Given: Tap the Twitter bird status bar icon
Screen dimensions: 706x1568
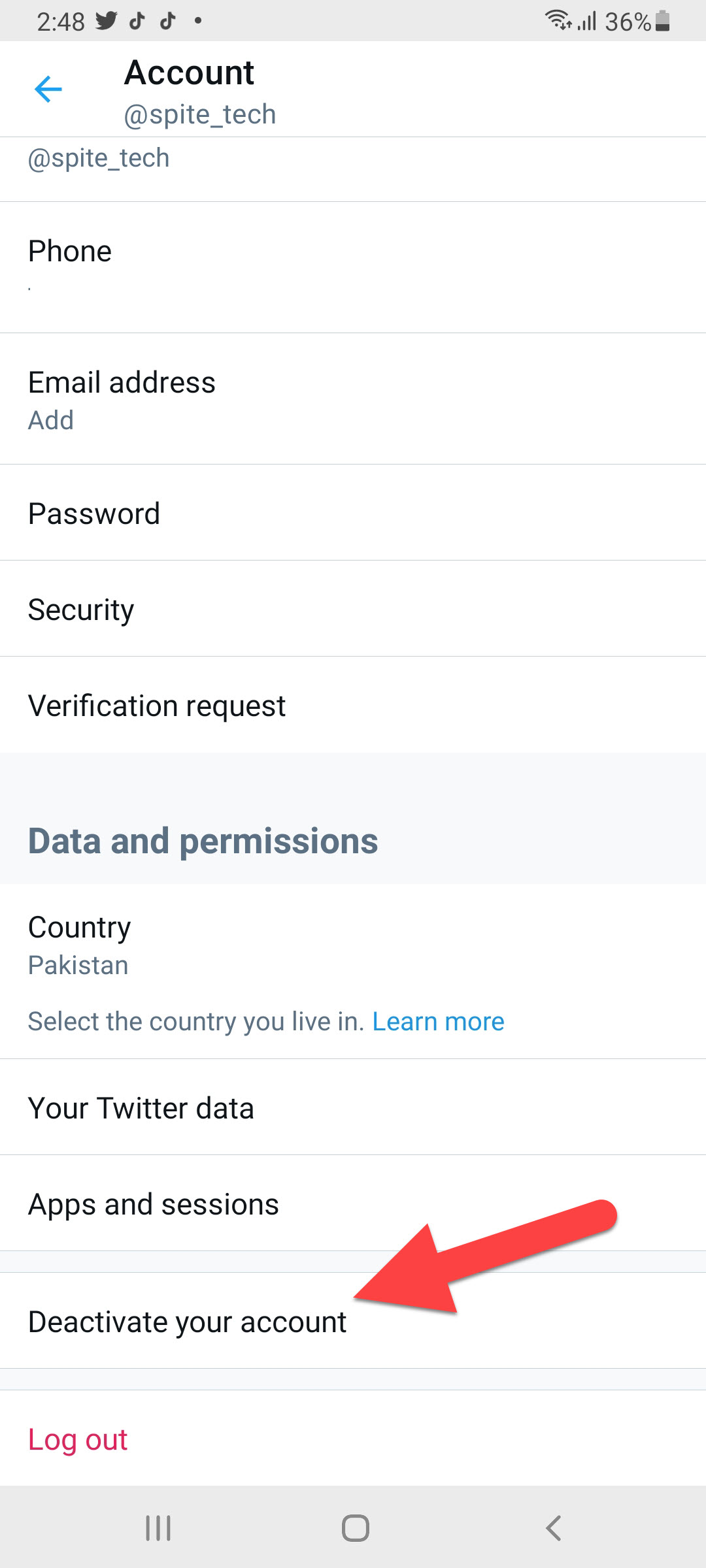Looking at the screenshot, I should (106, 21).
